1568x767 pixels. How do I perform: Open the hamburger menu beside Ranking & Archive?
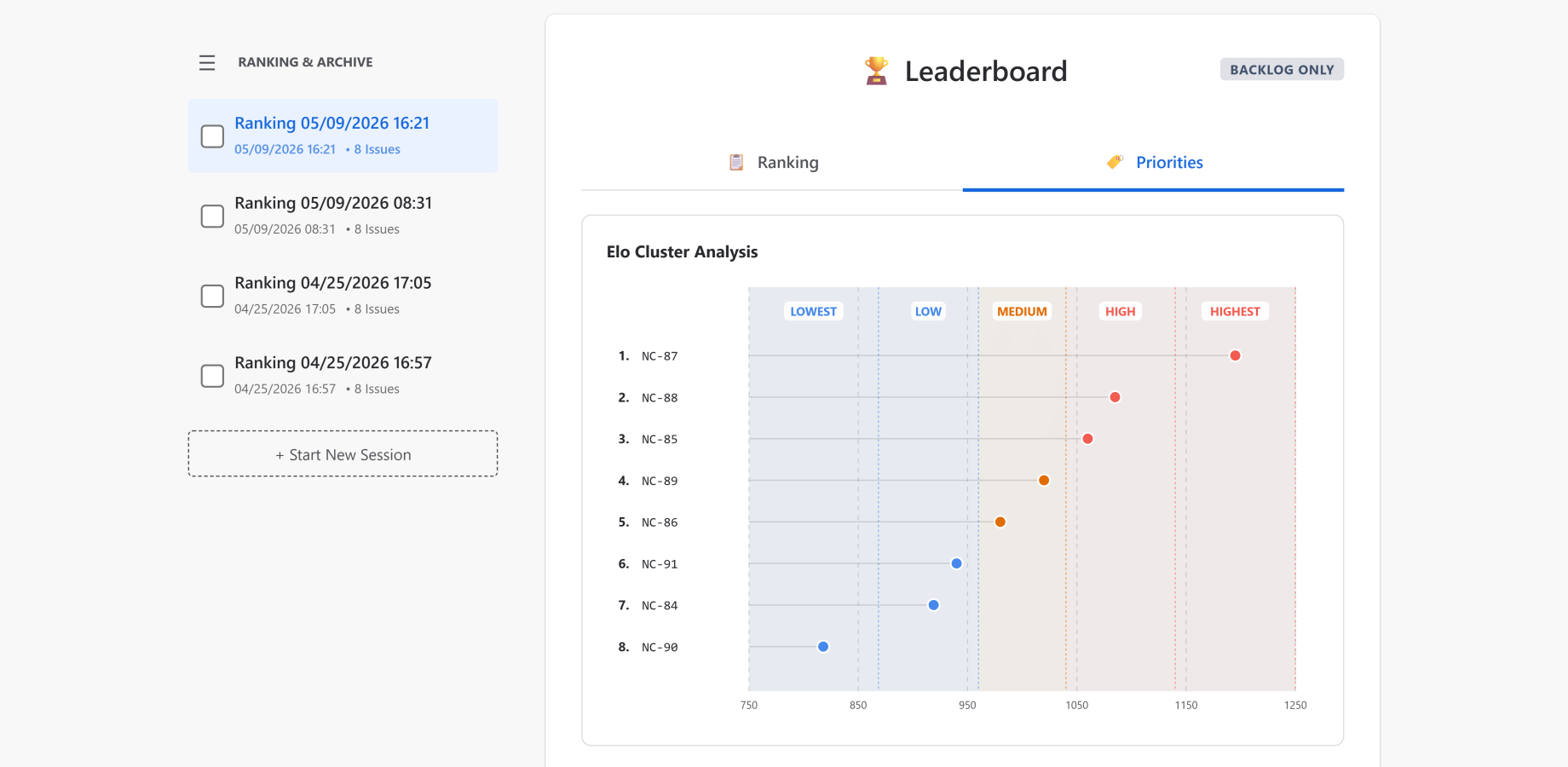[207, 63]
